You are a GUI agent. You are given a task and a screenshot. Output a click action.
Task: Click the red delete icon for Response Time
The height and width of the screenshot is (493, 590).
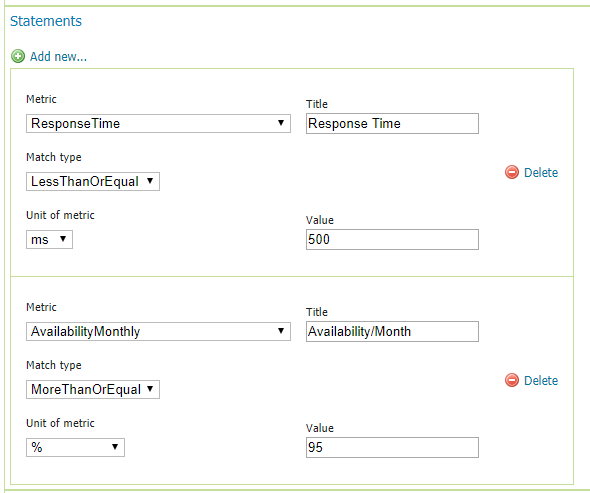(x=512, y=172)
